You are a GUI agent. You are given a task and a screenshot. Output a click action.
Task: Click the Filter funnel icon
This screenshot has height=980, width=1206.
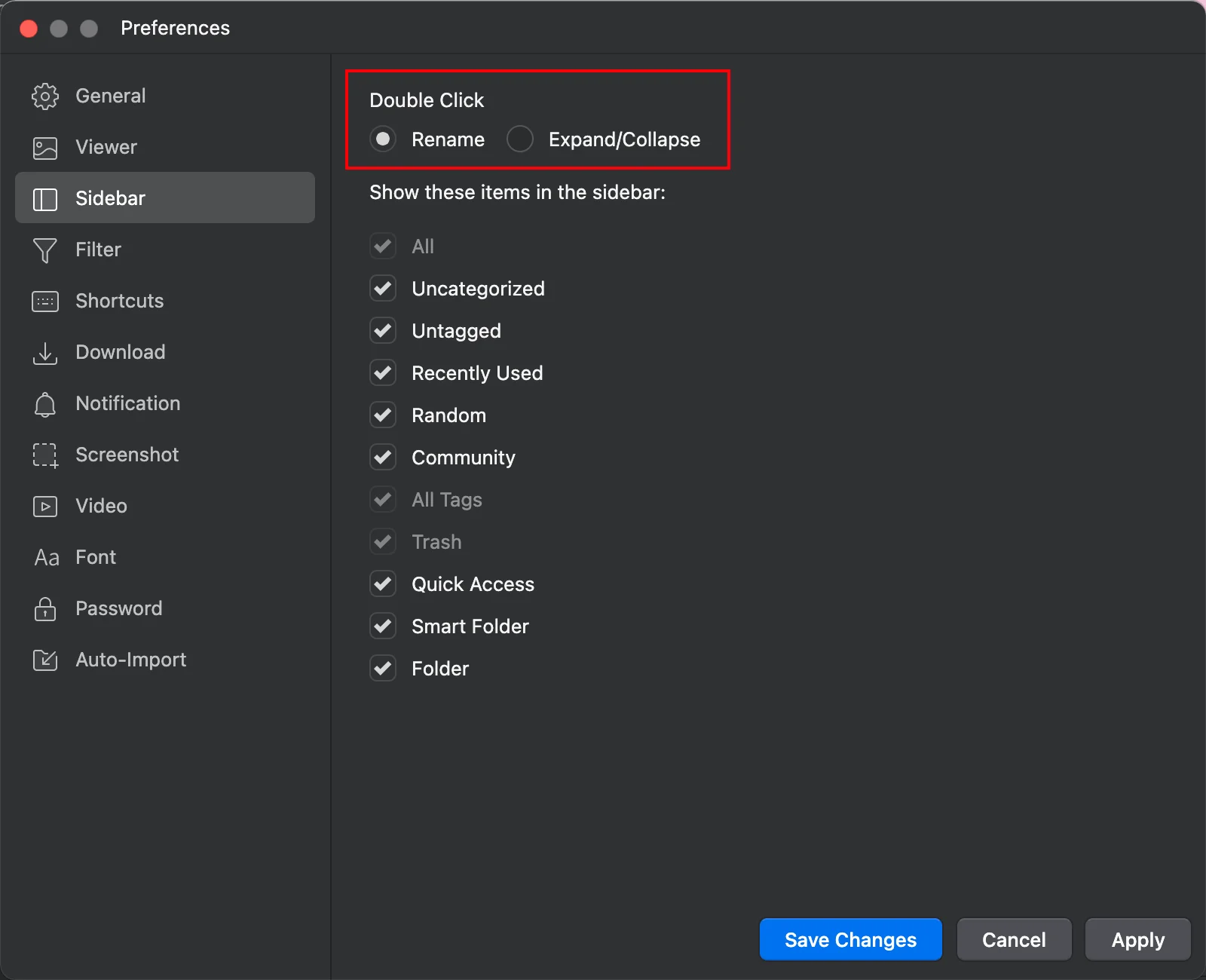[x=45, y=250]
